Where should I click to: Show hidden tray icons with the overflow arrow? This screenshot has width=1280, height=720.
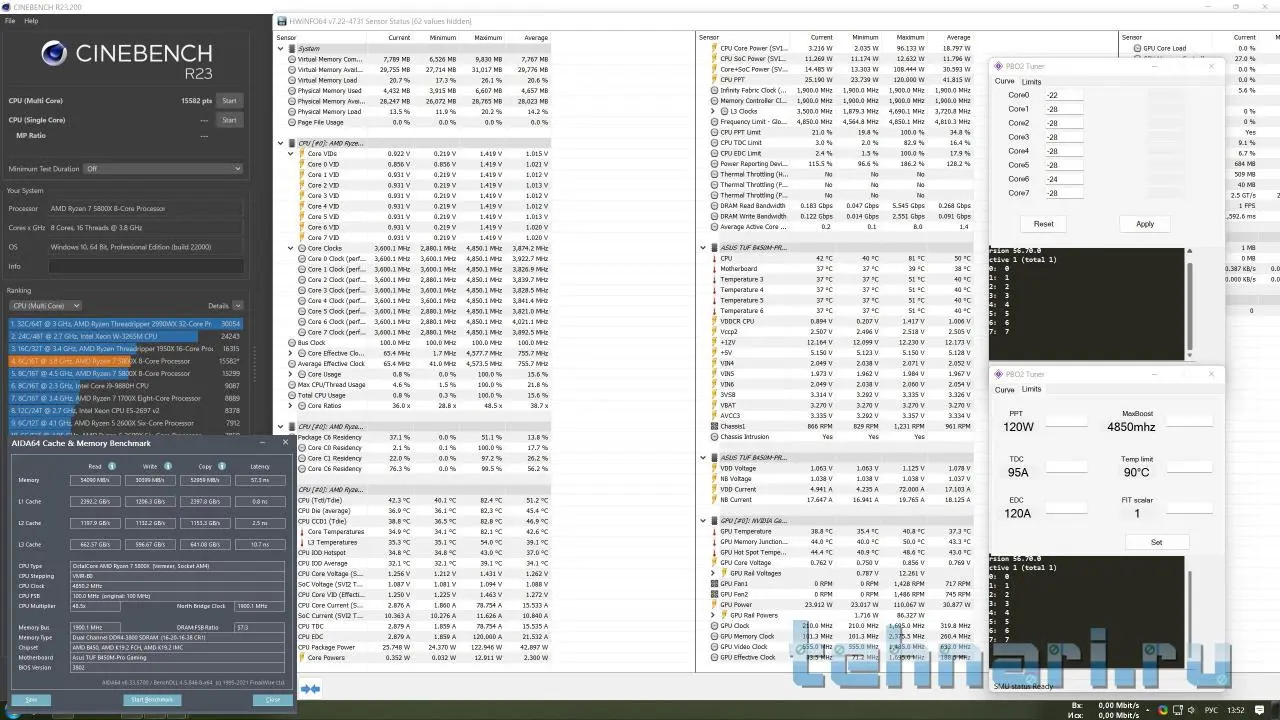pos(1150,710)
